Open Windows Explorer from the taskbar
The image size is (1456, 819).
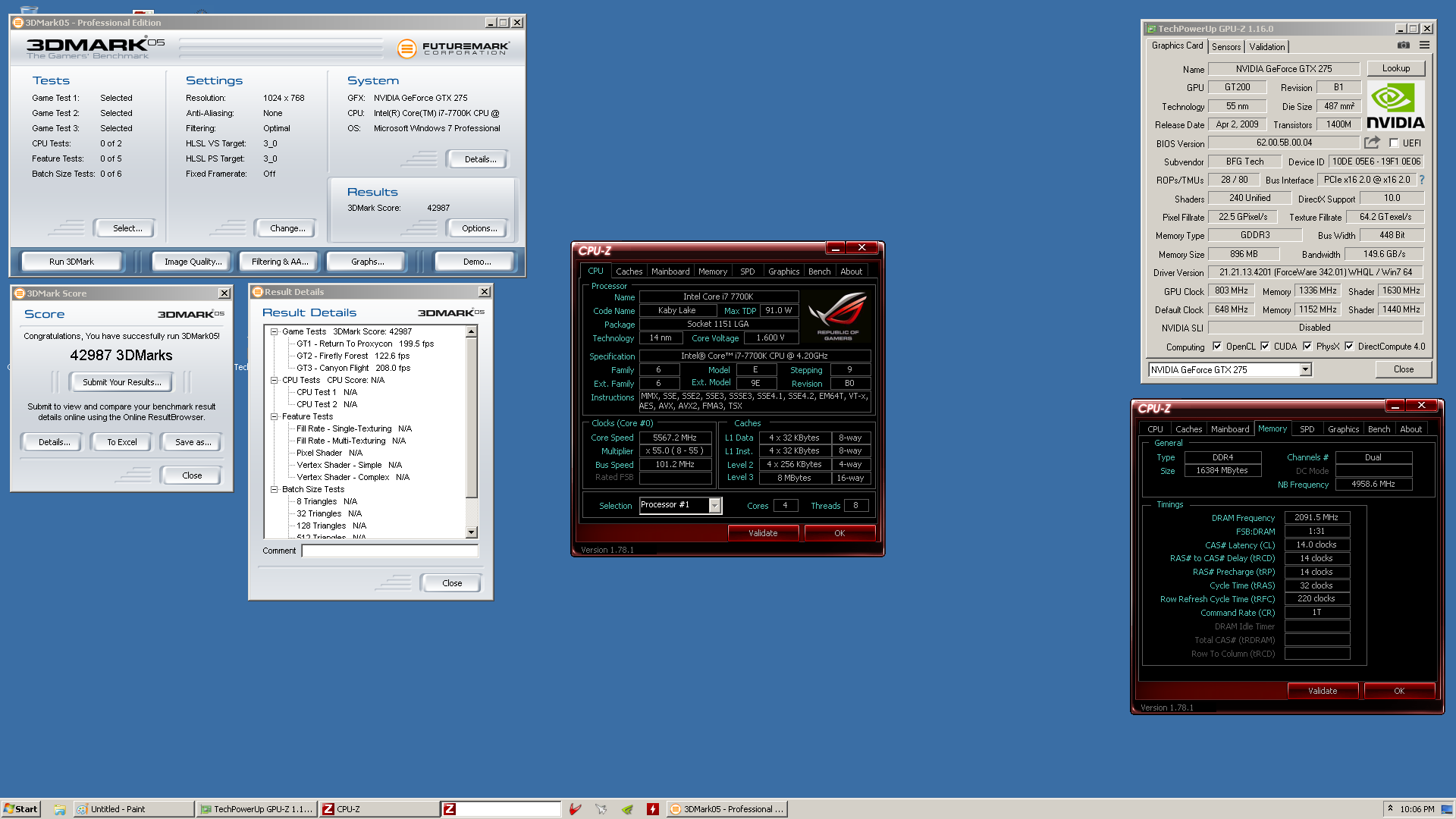(60, 809)
